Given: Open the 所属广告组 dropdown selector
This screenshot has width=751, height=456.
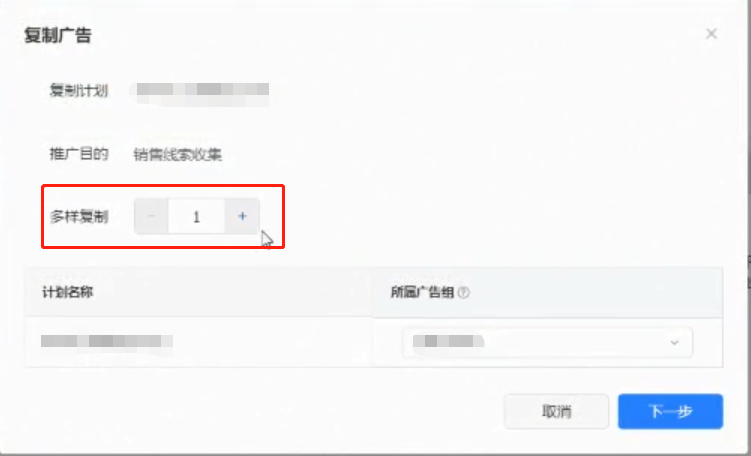Looking at the screenshot, I should (x=547, y=342).
